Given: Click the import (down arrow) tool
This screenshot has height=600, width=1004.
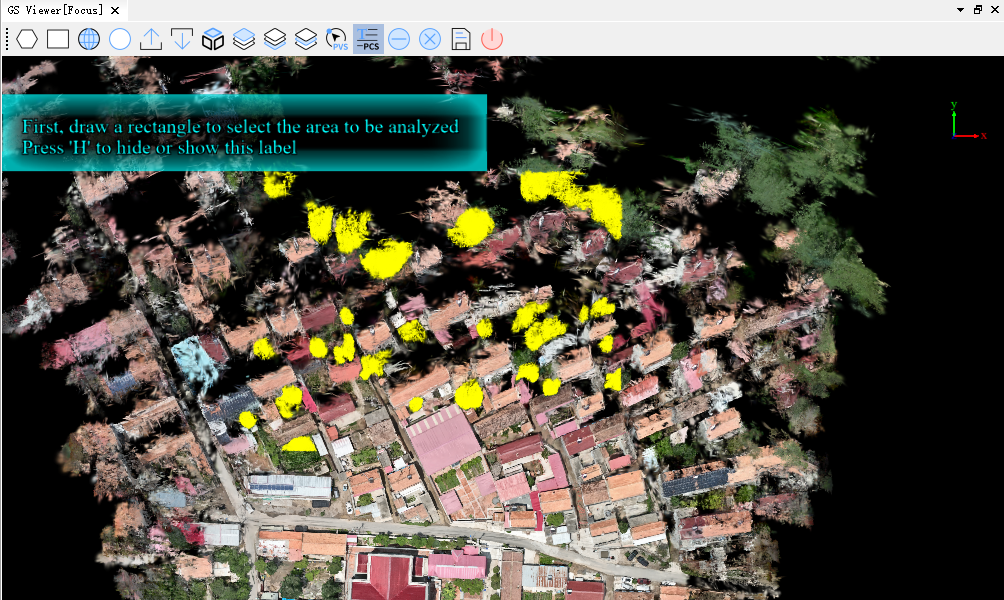Looking at the screenshot, I should pyautogui.click(x=182, y=39).
